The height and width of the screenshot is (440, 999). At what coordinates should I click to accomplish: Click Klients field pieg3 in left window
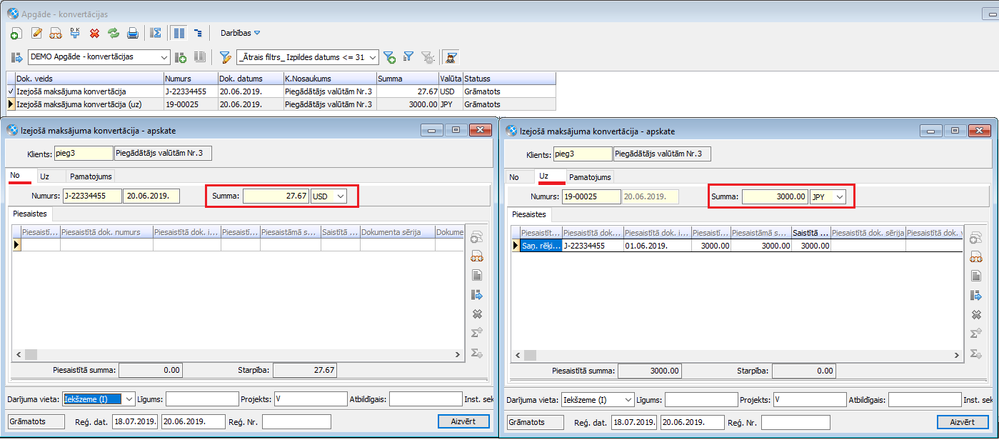(85, 153)
